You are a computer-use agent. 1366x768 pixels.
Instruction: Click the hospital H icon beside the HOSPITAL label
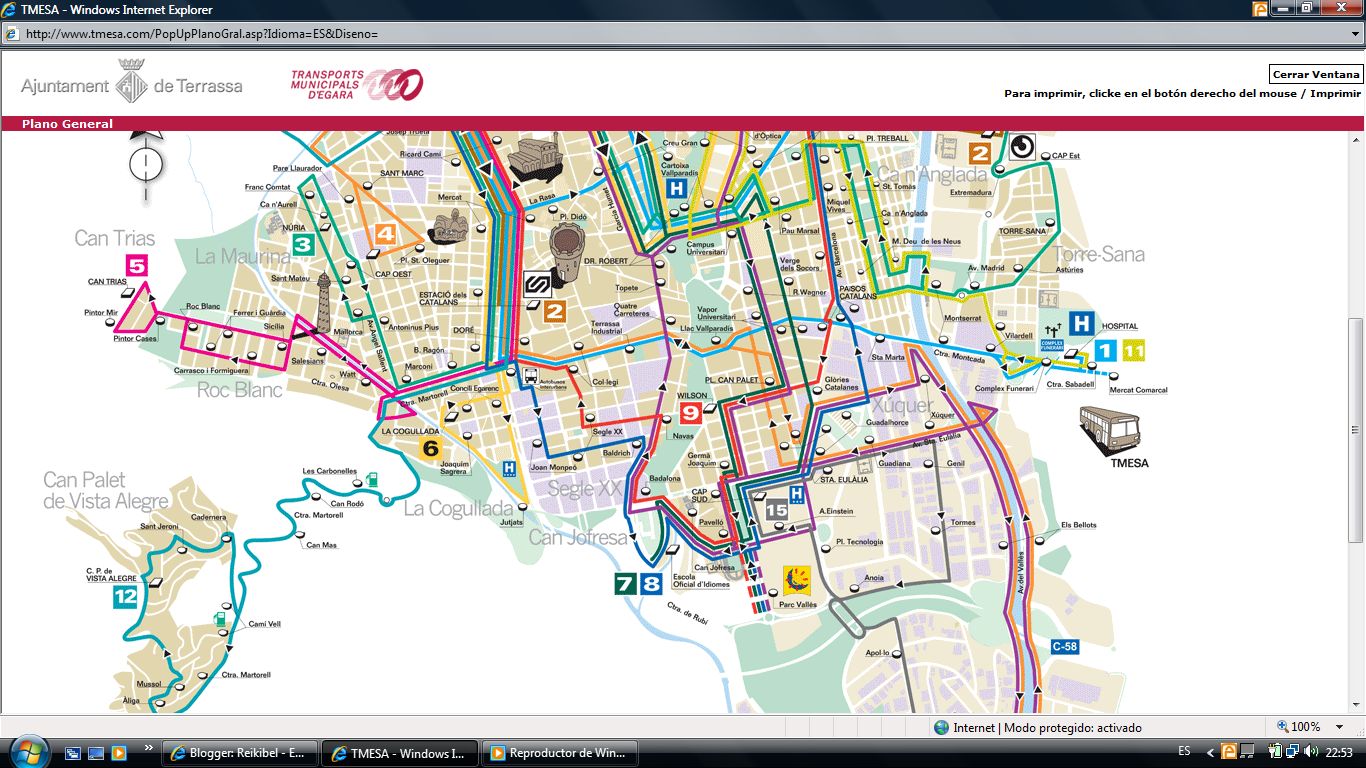(1080, 323)
